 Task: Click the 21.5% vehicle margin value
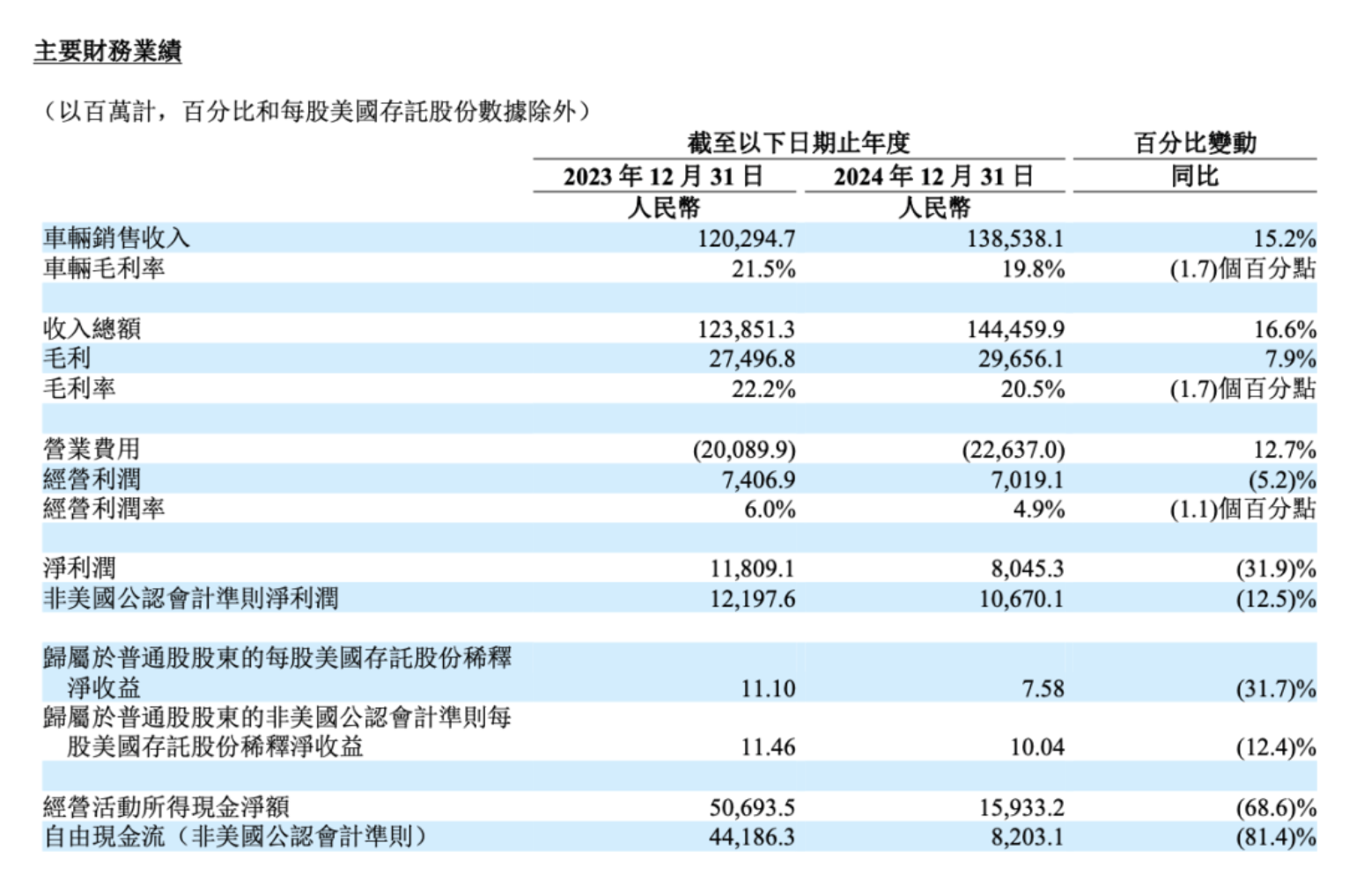(763, 268)
